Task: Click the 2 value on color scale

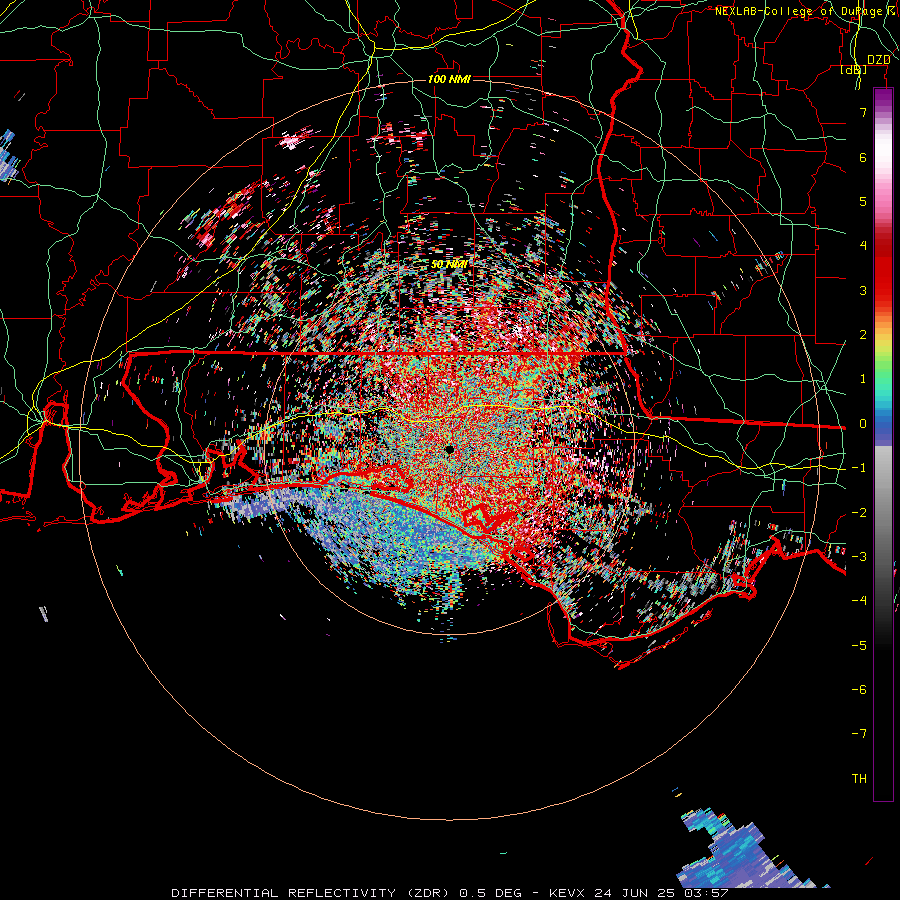Action: pos(863,335)
